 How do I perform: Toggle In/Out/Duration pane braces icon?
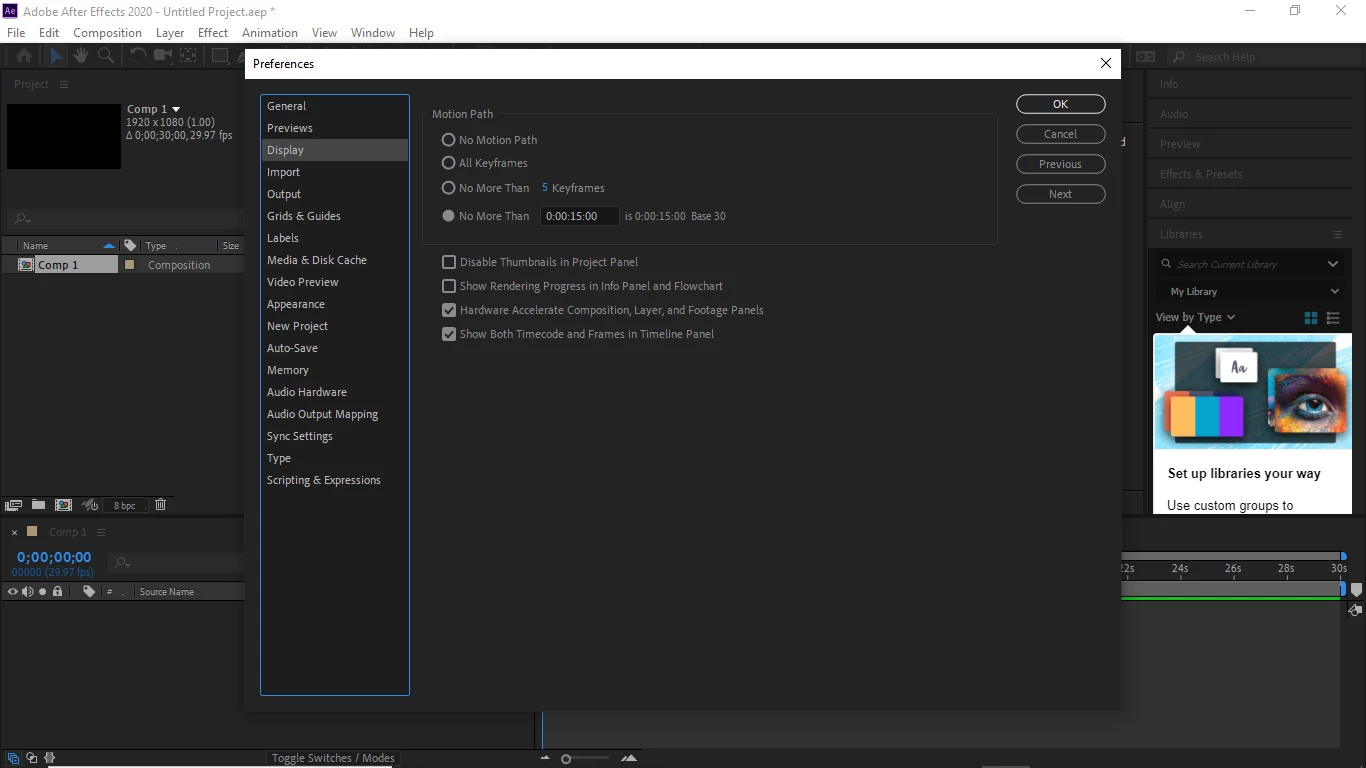click(50, 758)
